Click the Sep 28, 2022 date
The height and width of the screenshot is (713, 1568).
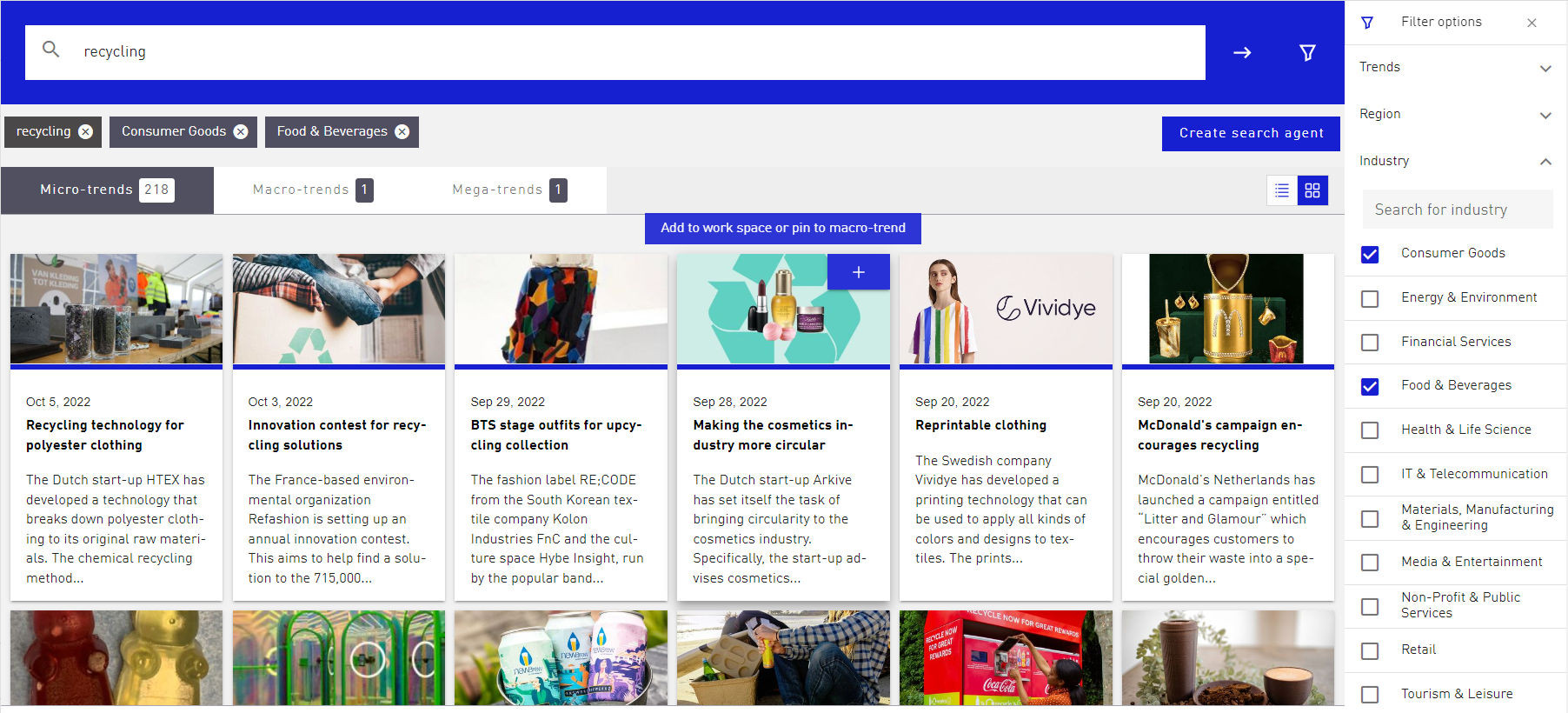pos(730,402)
